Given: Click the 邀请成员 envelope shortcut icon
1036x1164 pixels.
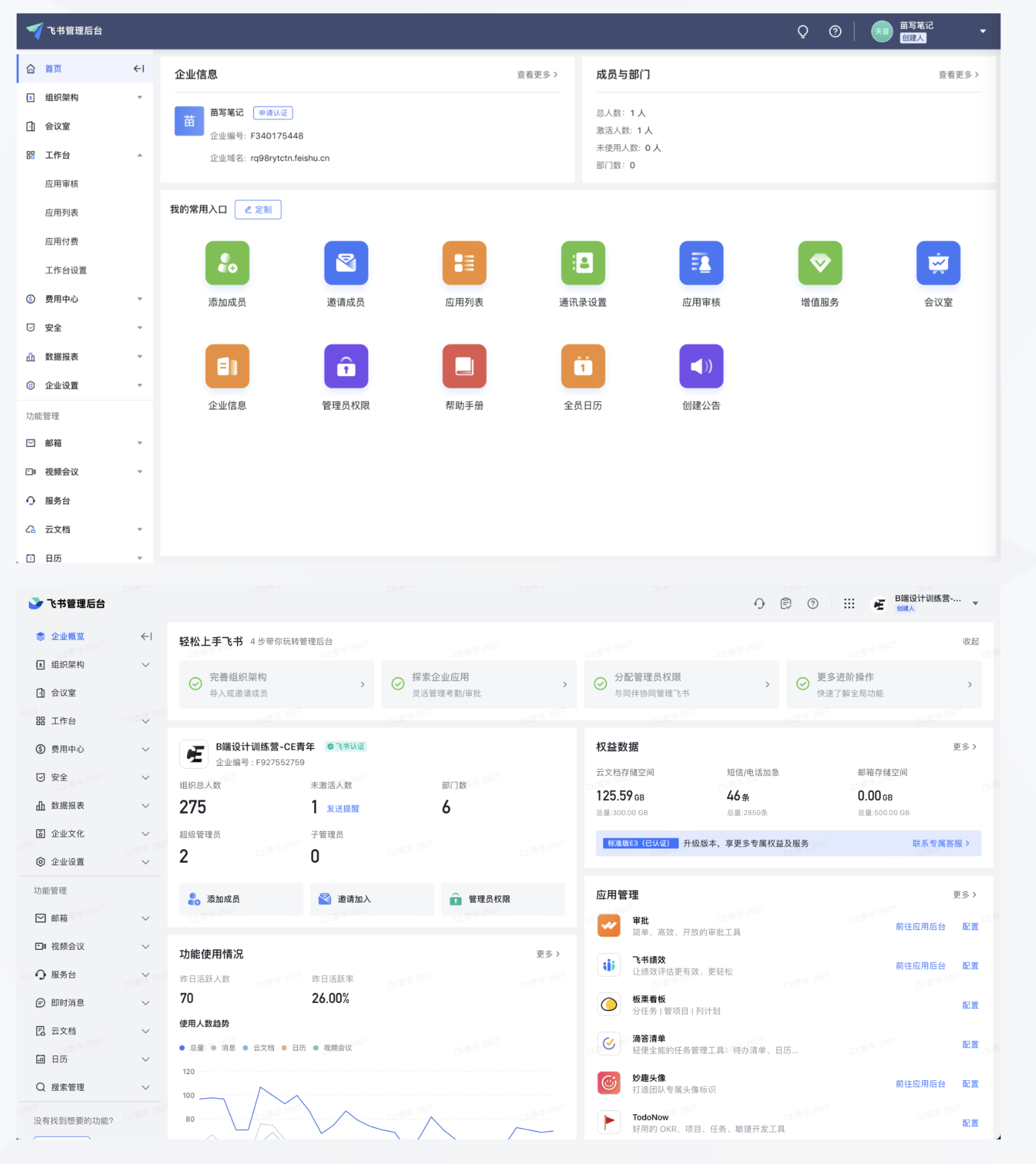Looking at the screenshot, I should coord(346,263).
